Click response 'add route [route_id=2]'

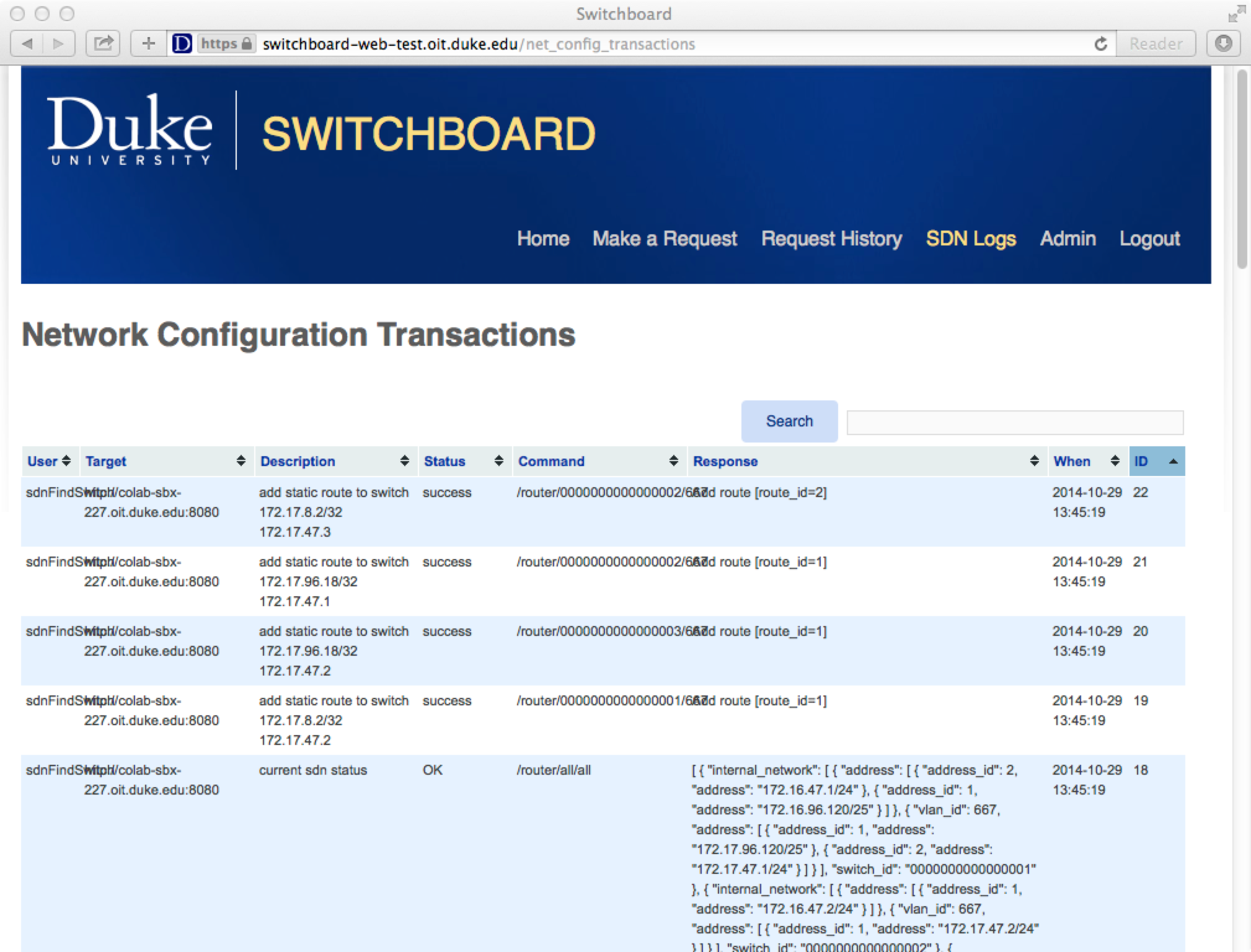759,493
